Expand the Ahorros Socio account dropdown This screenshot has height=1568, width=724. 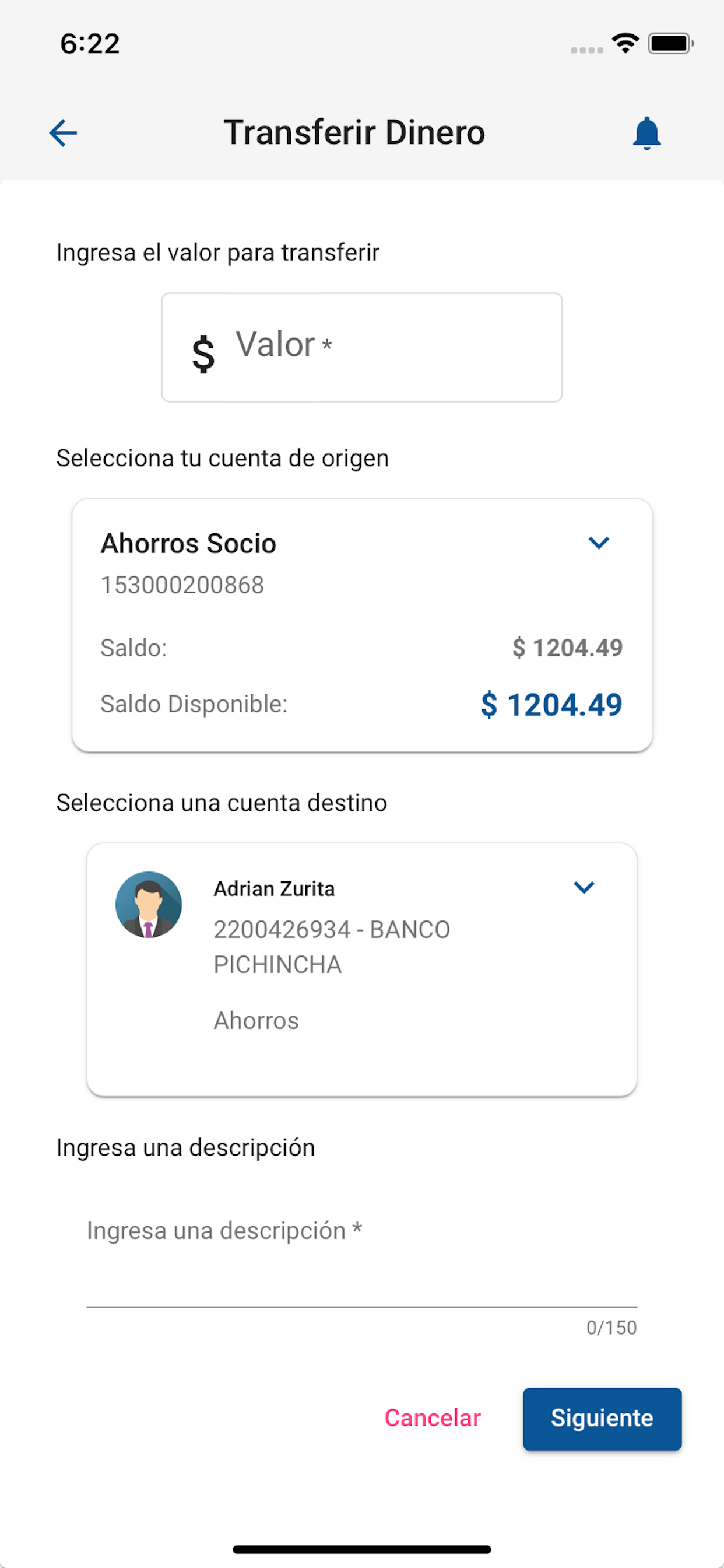599,542
